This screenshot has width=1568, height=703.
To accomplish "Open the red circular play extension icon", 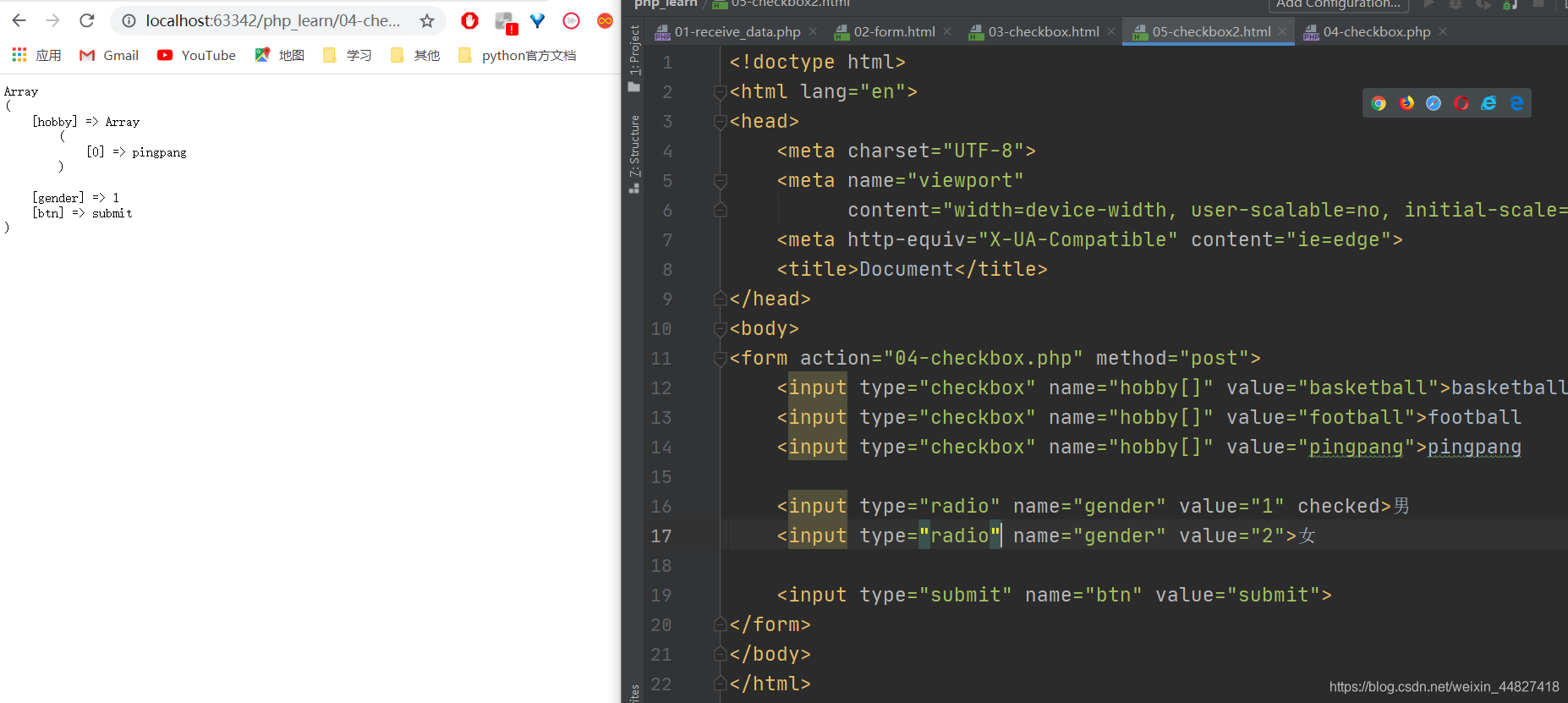I will (x=572, y=20).
